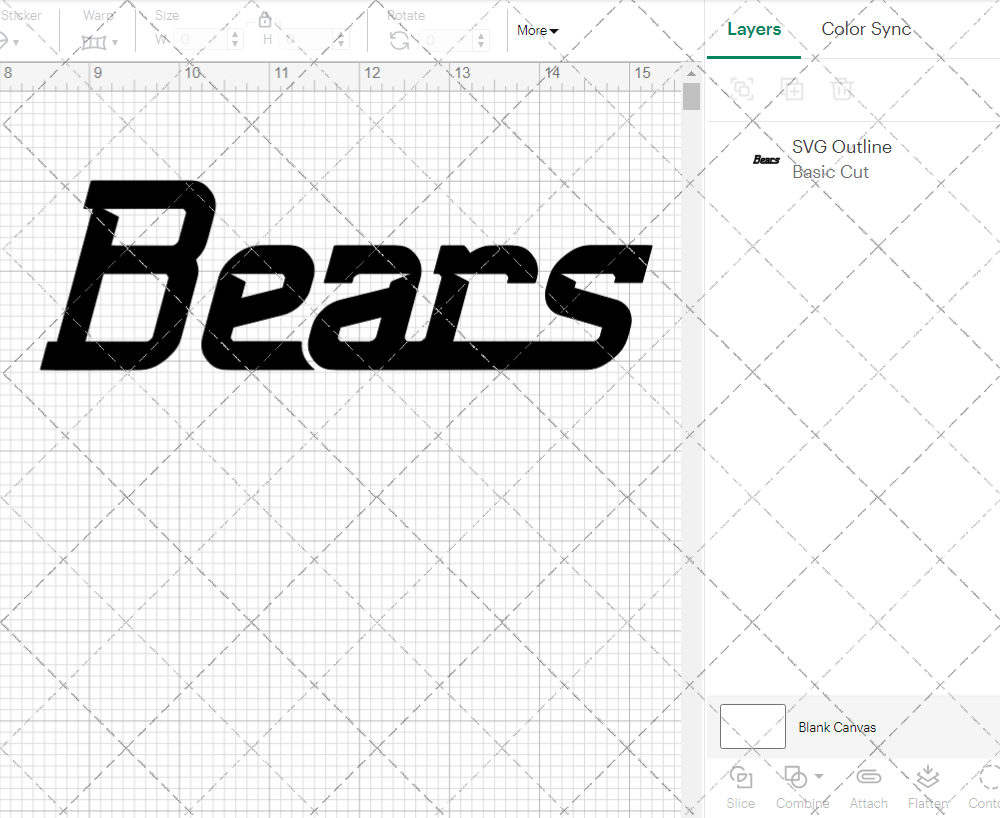Click the Warp tool icon
The width and height of the screenshot is (1000, 818).
pyautogui.click(x=95, y=42)
